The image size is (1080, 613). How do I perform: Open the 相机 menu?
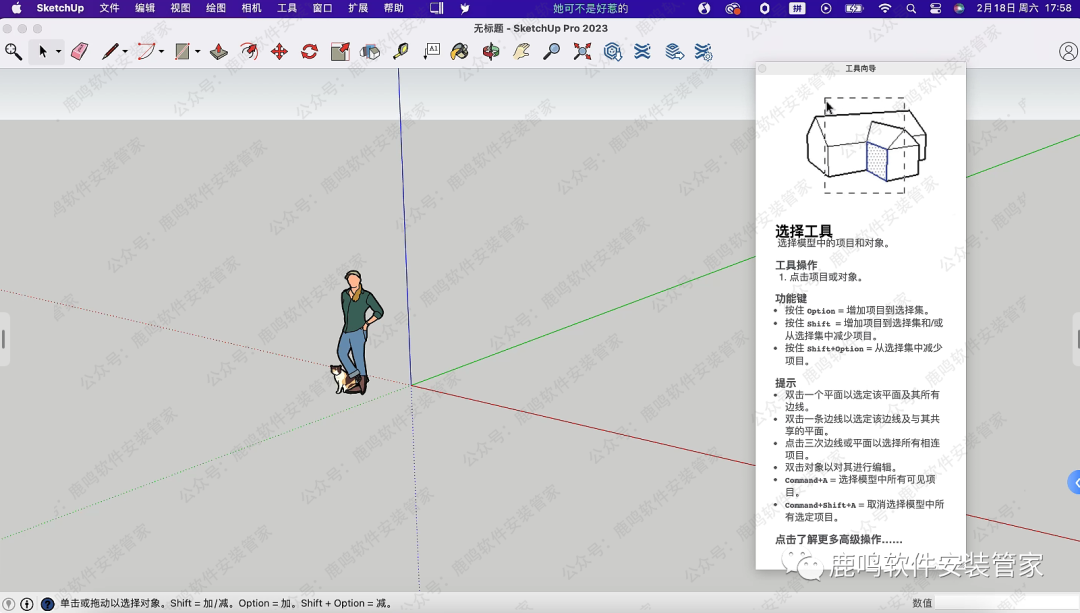(251, 8)
